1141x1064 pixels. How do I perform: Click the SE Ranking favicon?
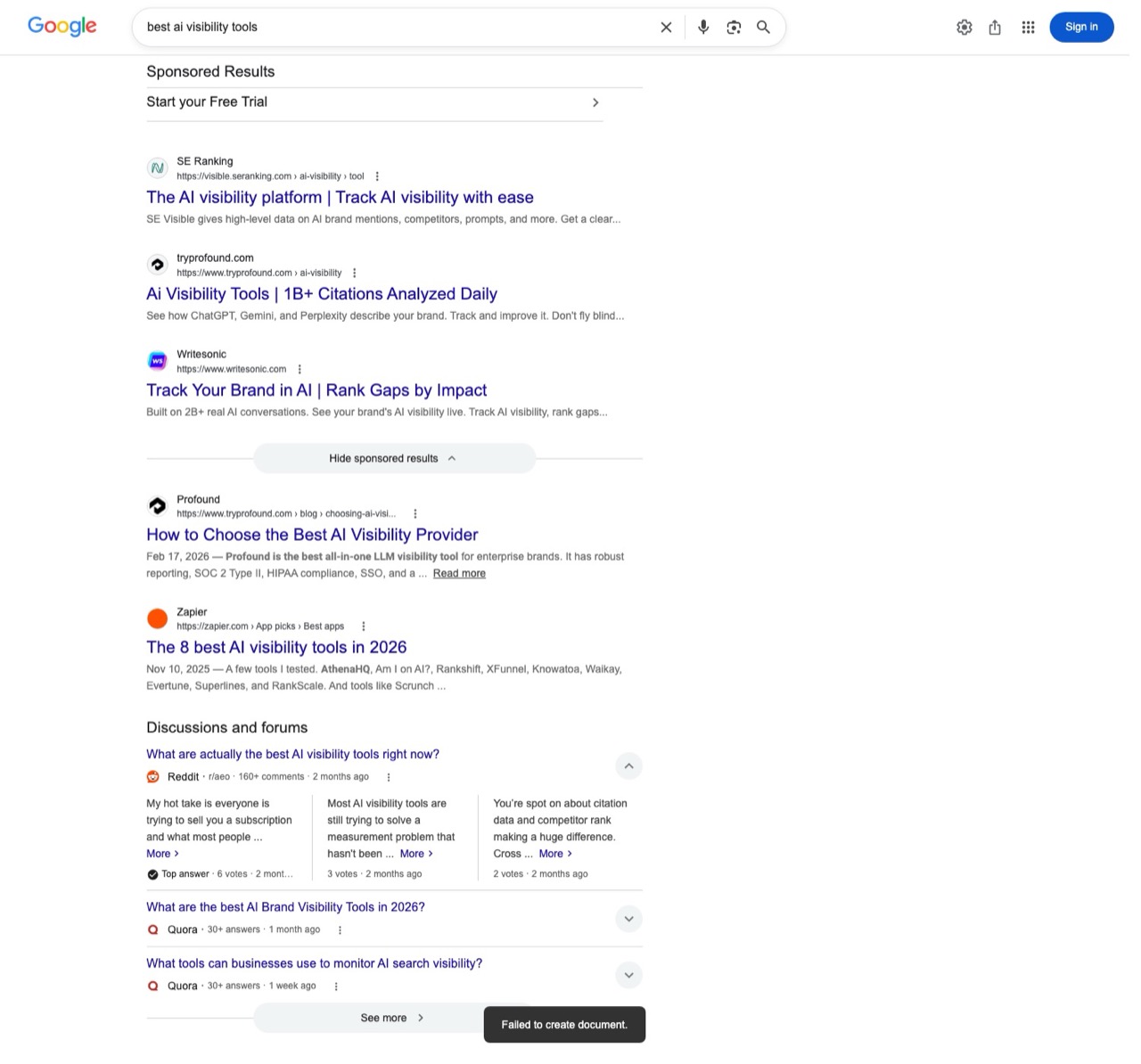[x=157, y=168]
